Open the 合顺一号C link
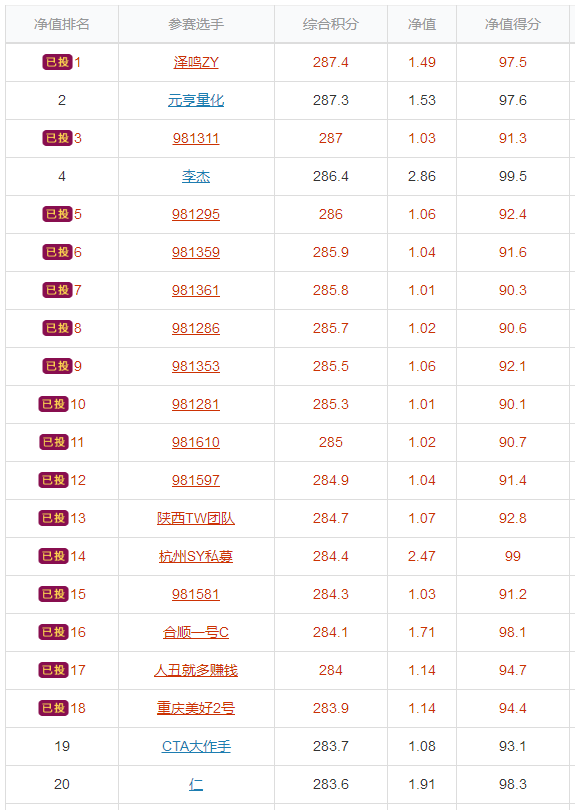 click(196, 632)
